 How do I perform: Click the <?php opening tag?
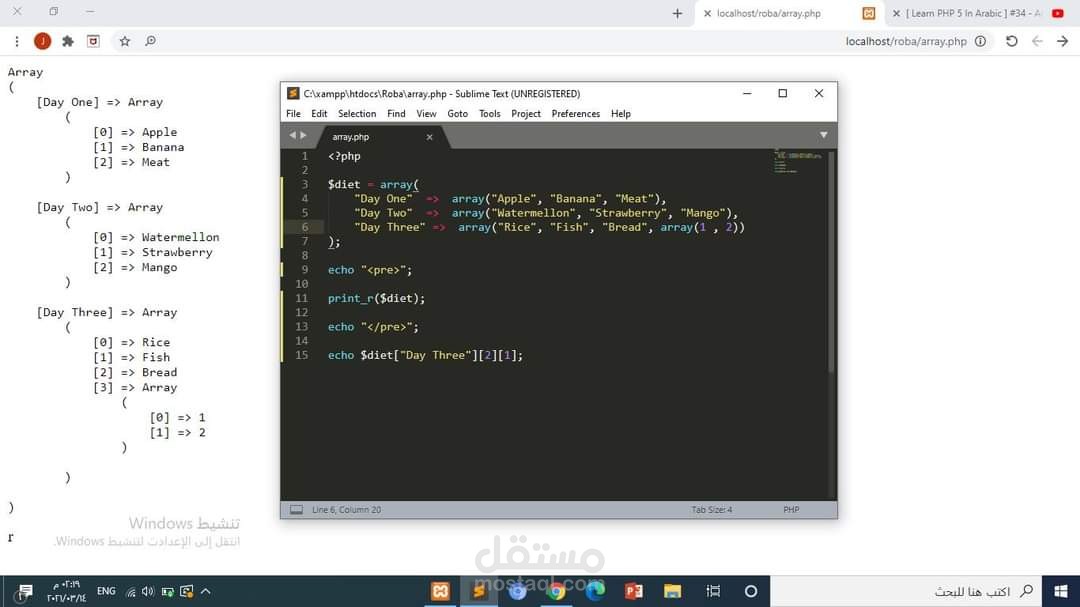coord(344,156)
